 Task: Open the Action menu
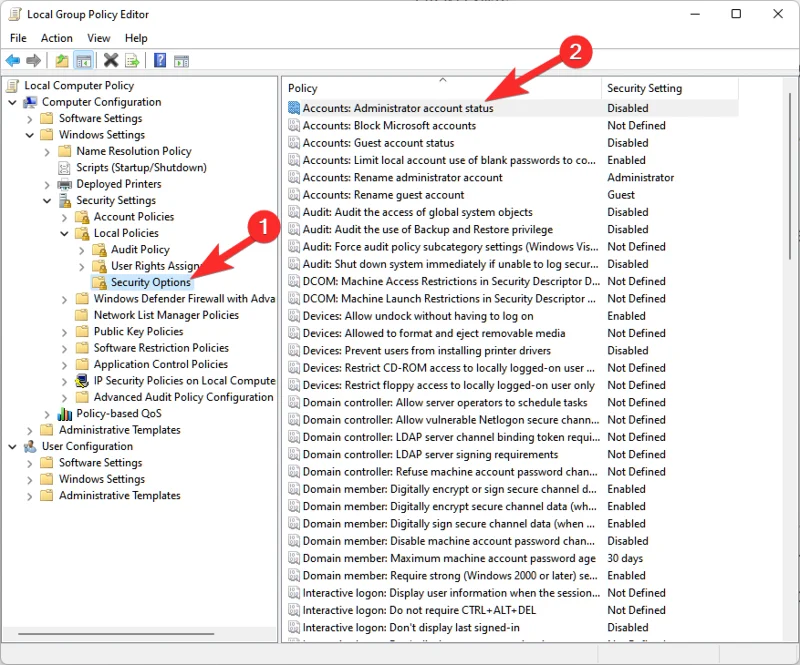pyautogui.click(x=56, y=38)
